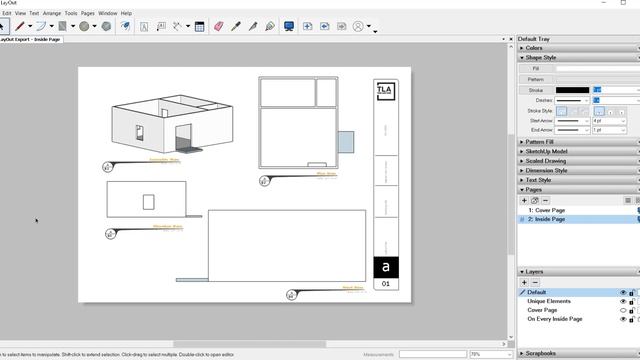Select the pink Eraser tool
The height and width of the screenshot is (360, 640).
point(219,27)
